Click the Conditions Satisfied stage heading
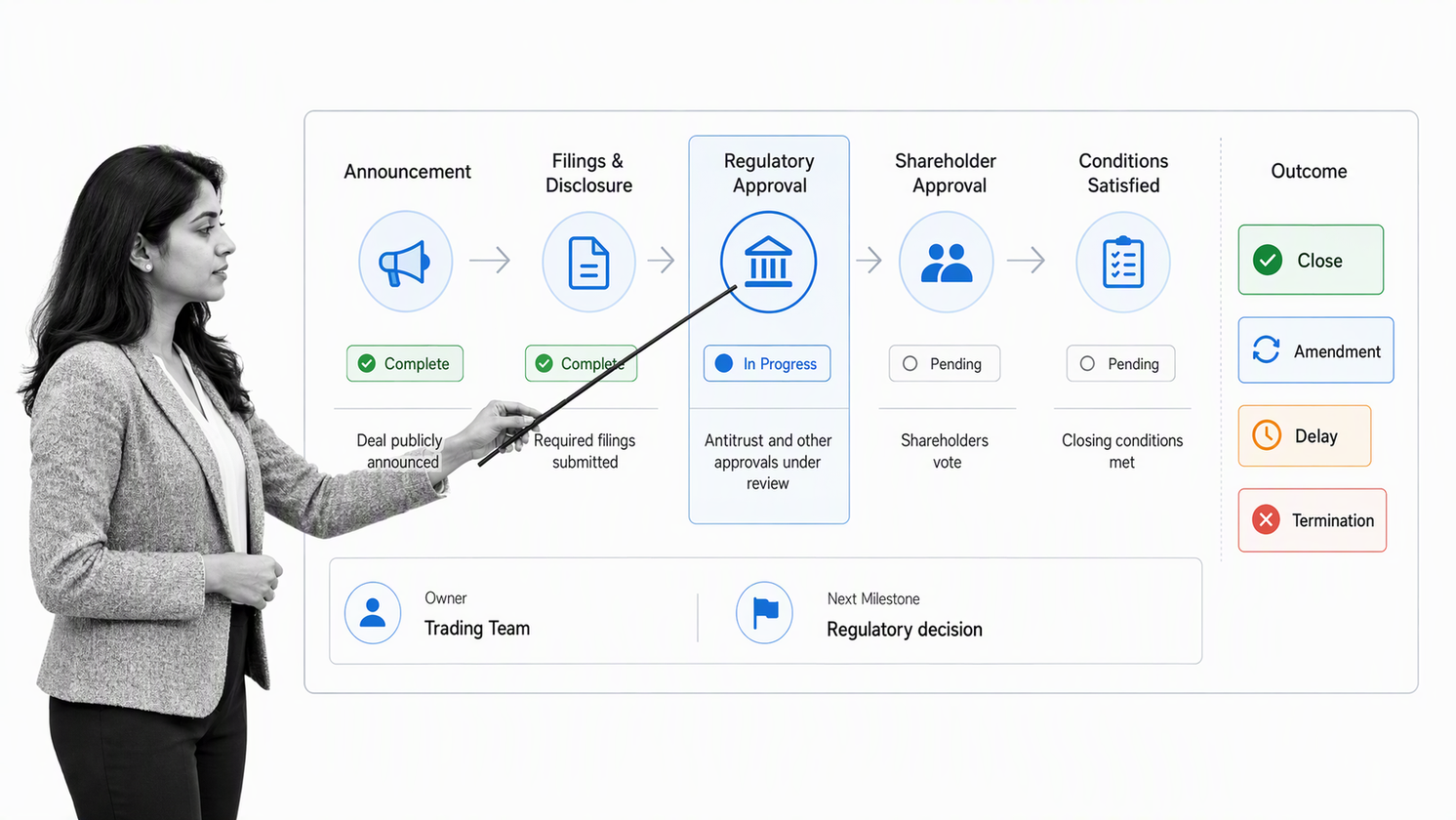Screen dimensions: 1456x820 tap(1123, 173)
